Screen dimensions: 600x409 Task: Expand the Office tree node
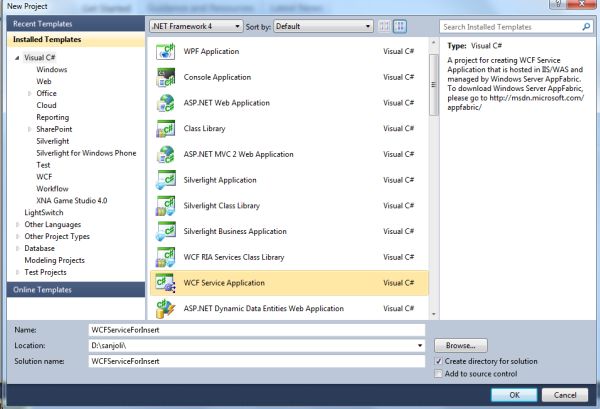29,93
